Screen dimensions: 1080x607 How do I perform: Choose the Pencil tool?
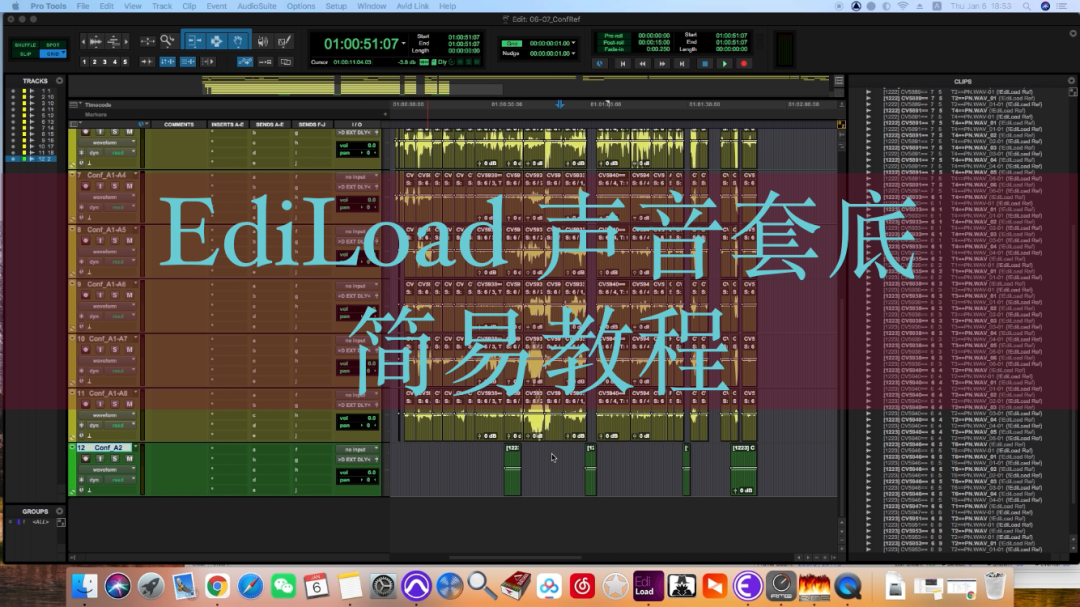pyautogui.click(x=284, y=41)
